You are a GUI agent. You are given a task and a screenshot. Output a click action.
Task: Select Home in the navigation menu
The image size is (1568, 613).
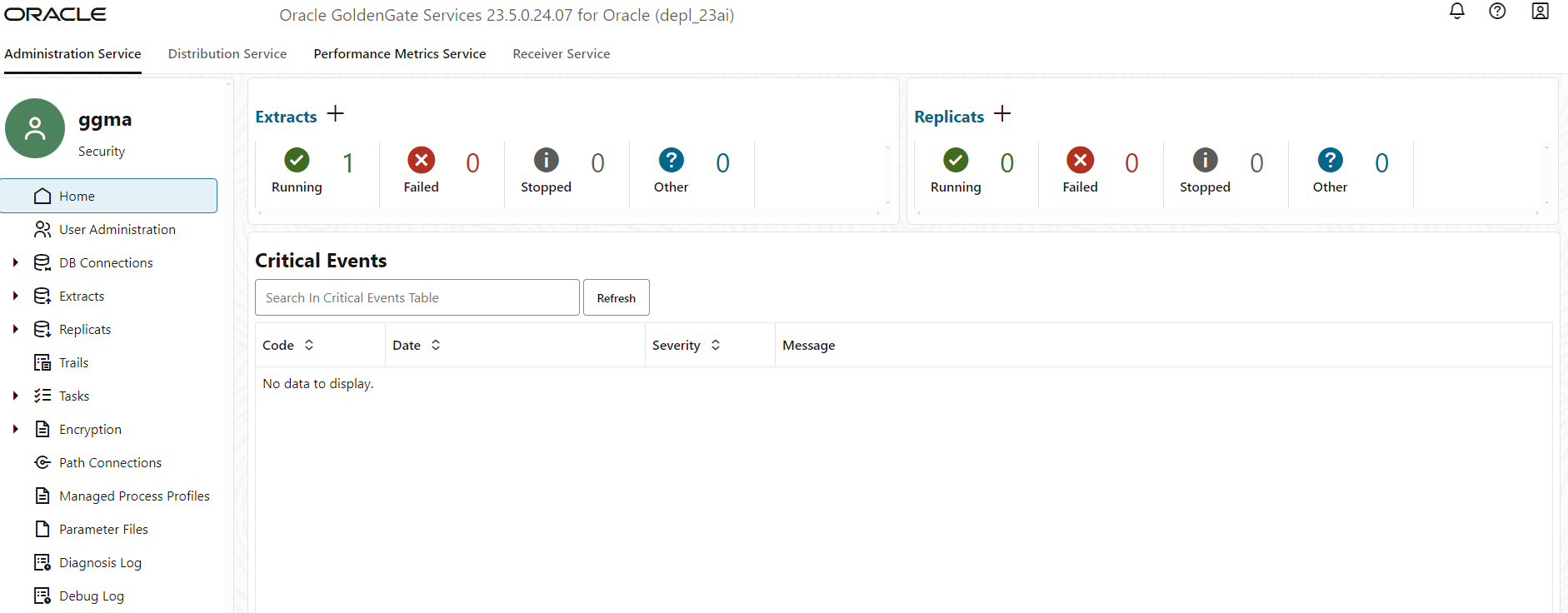click(109, 196)
